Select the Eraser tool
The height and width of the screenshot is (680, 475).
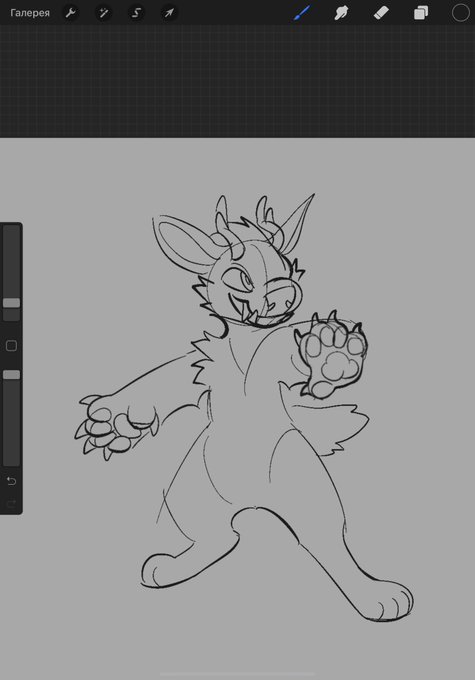coord(381,13)
